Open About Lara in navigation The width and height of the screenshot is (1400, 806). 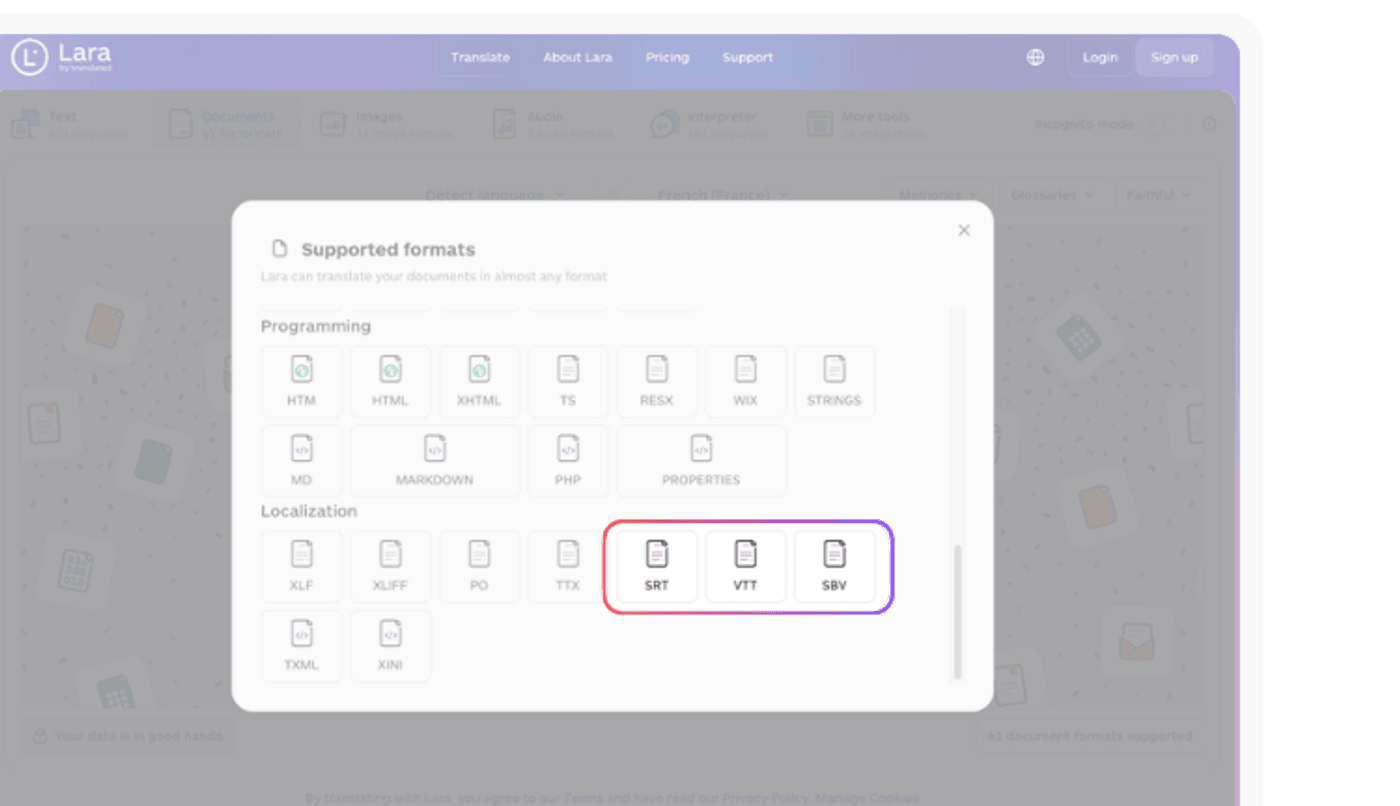[578, 58]
